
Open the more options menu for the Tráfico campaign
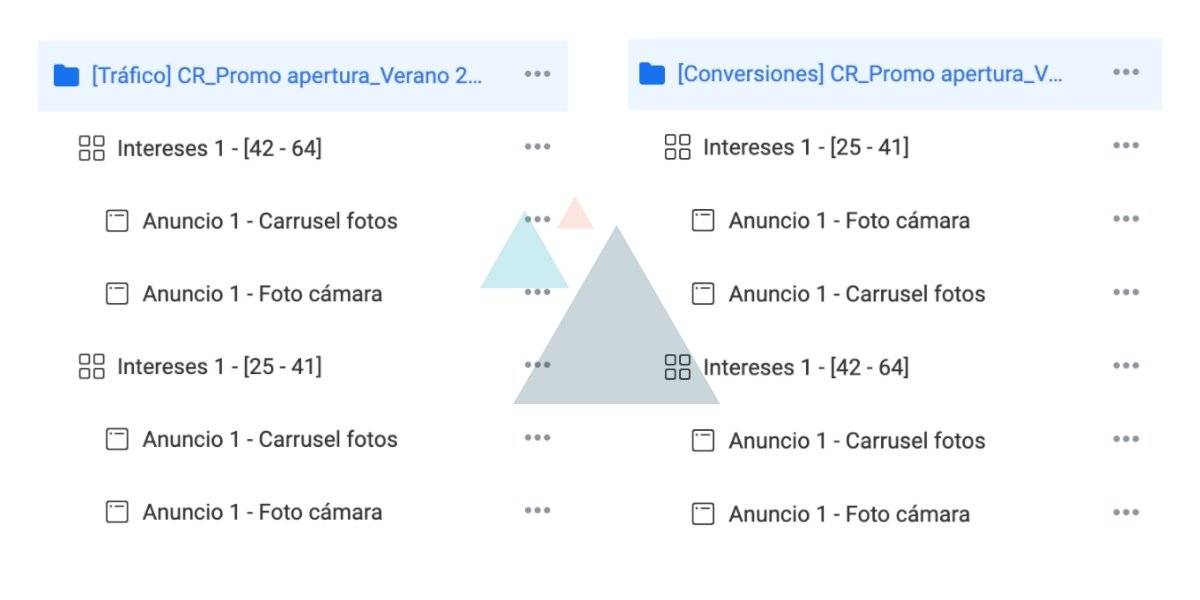point(537,74)
